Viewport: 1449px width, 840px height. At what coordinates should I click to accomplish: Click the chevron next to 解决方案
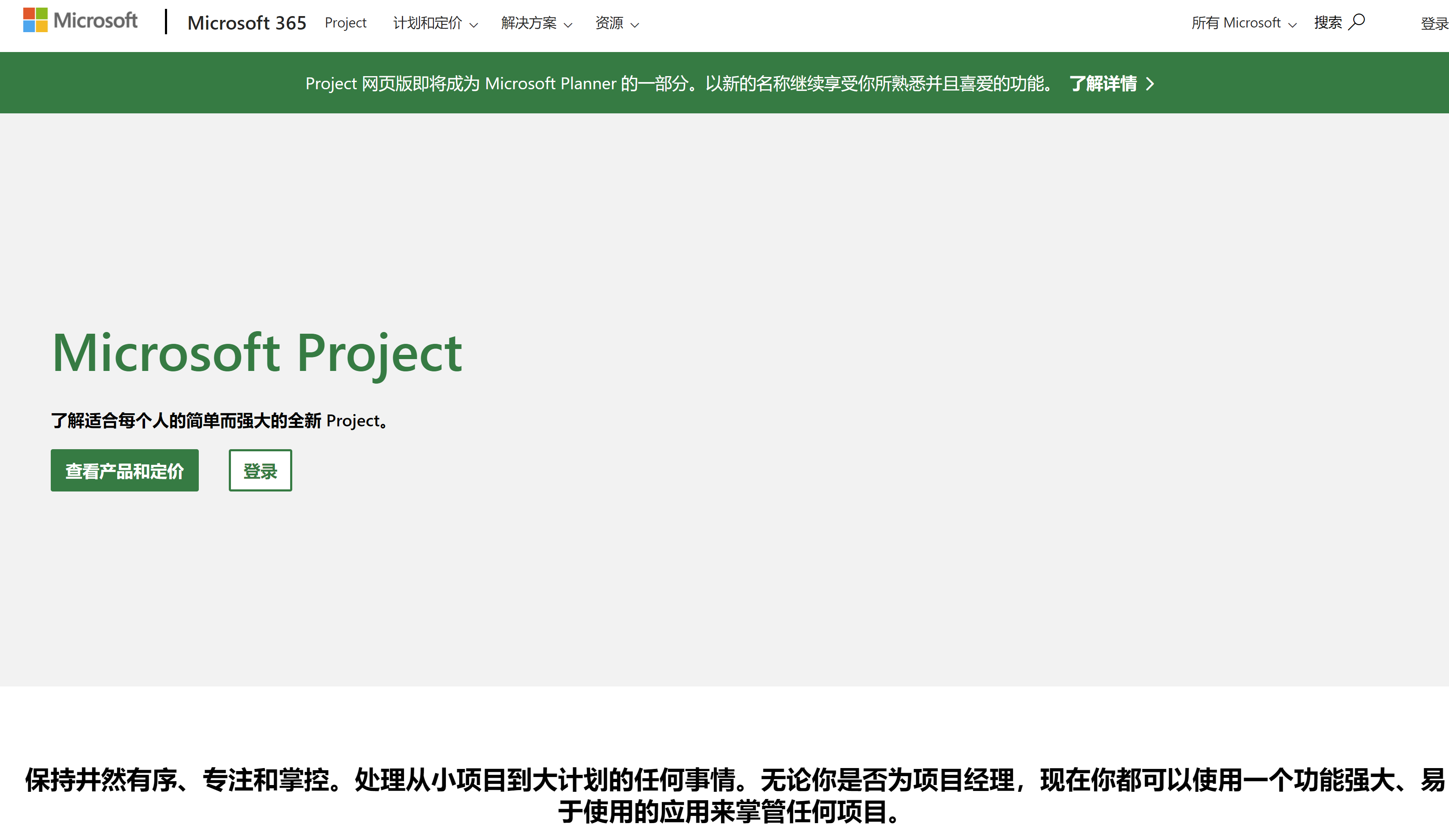pos(568,25)
